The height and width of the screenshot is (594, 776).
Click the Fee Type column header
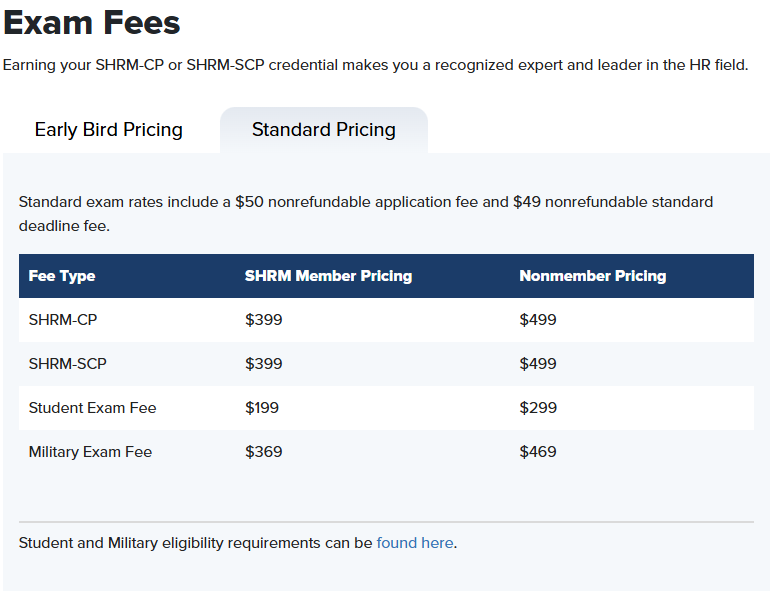(x=62, y=276)
